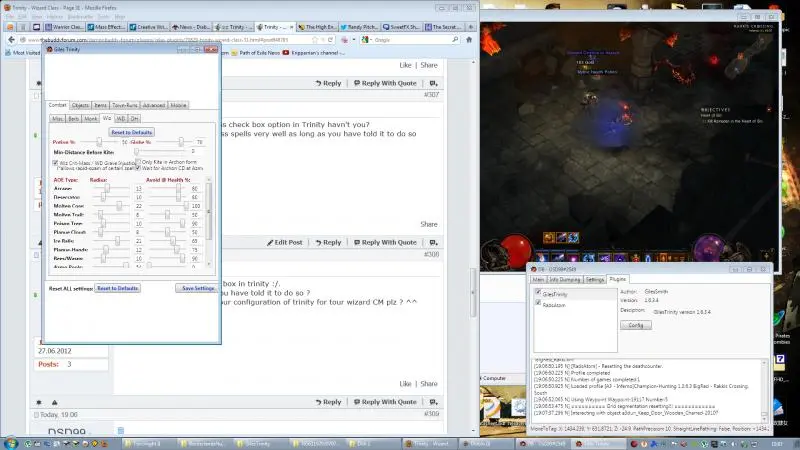Open the YouTube Kripparrian's channel bookmark
The width and height of the screenshot is (800, 450).
314,53
